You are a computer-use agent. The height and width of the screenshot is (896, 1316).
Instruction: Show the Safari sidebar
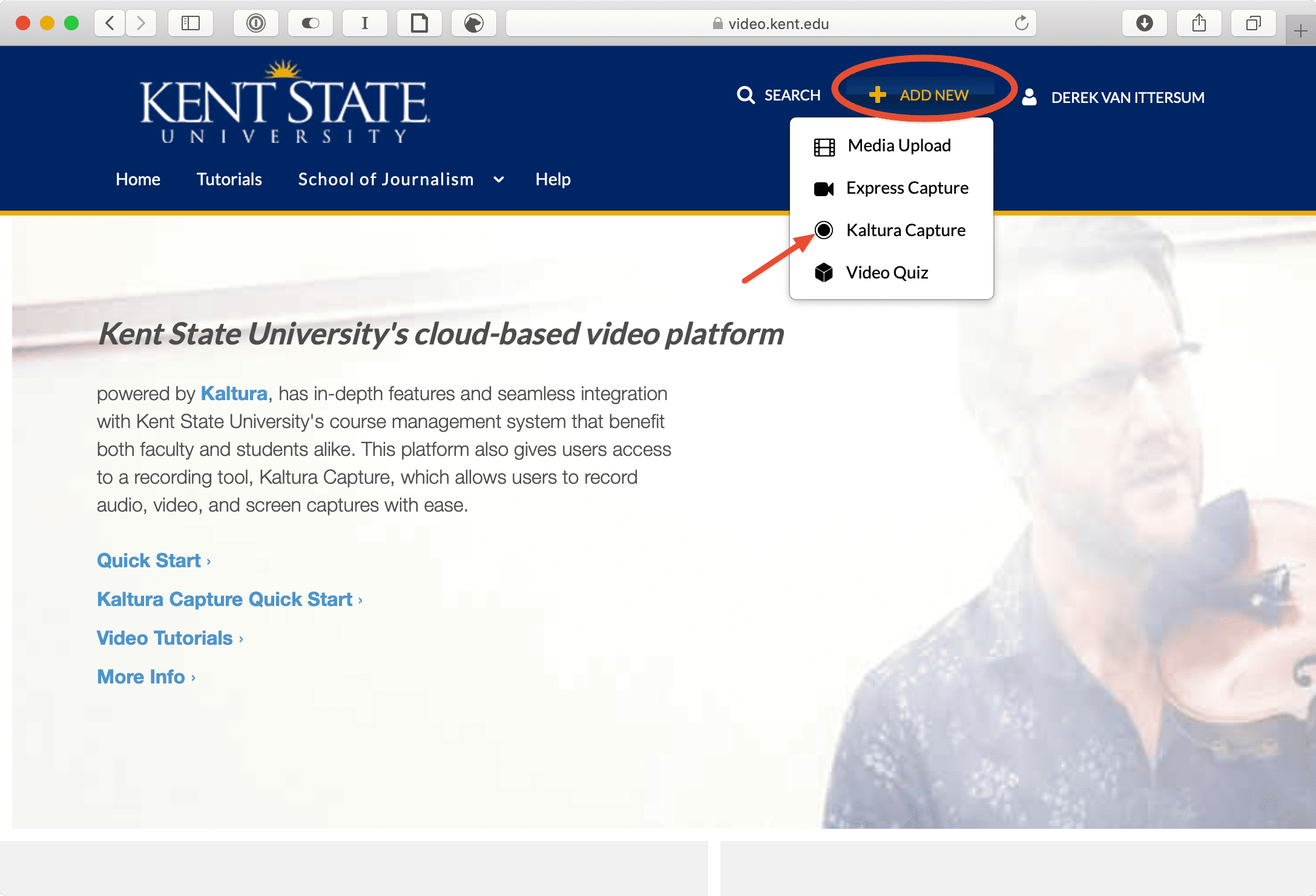point(191,24)
